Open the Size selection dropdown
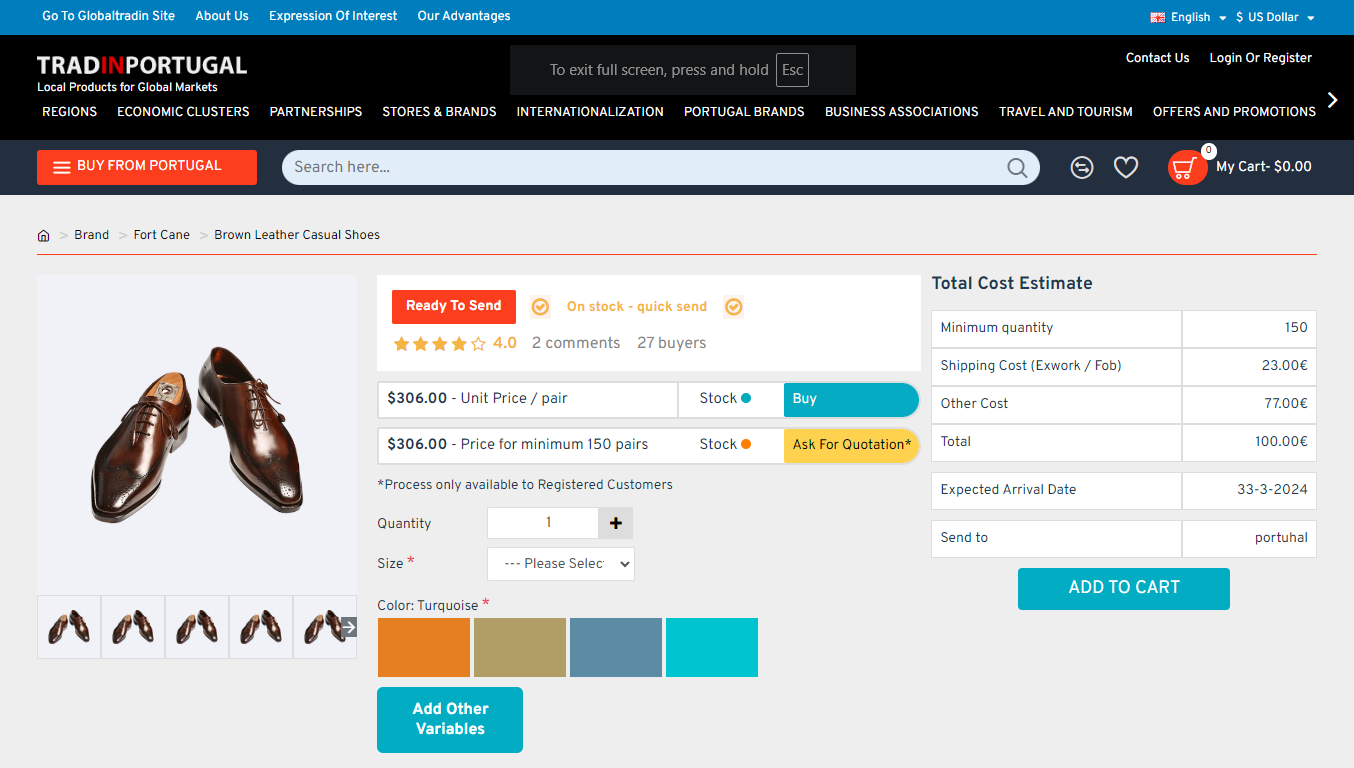This screenshot has width=1354, height=768. [560, 564]
